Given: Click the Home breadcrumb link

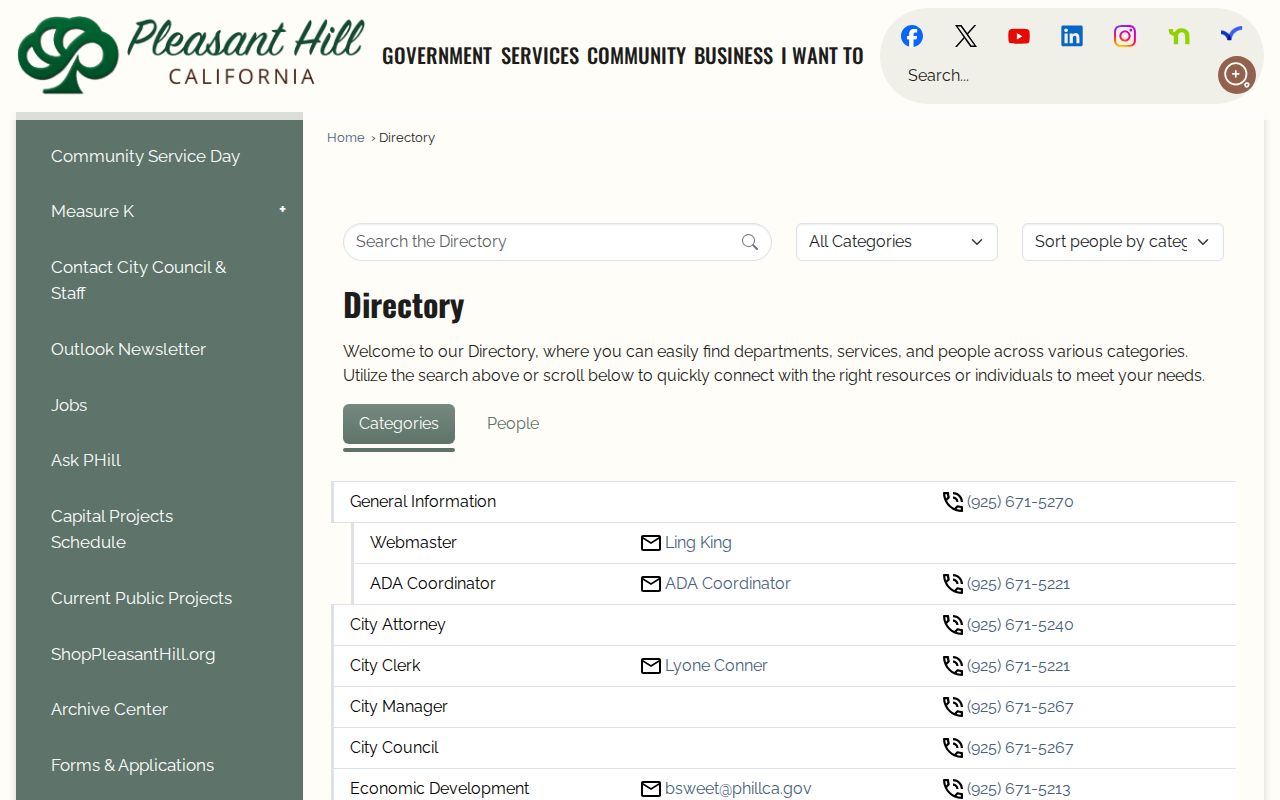Looking at the screenshot, I should pyautogui.click(x=346, y=138).
